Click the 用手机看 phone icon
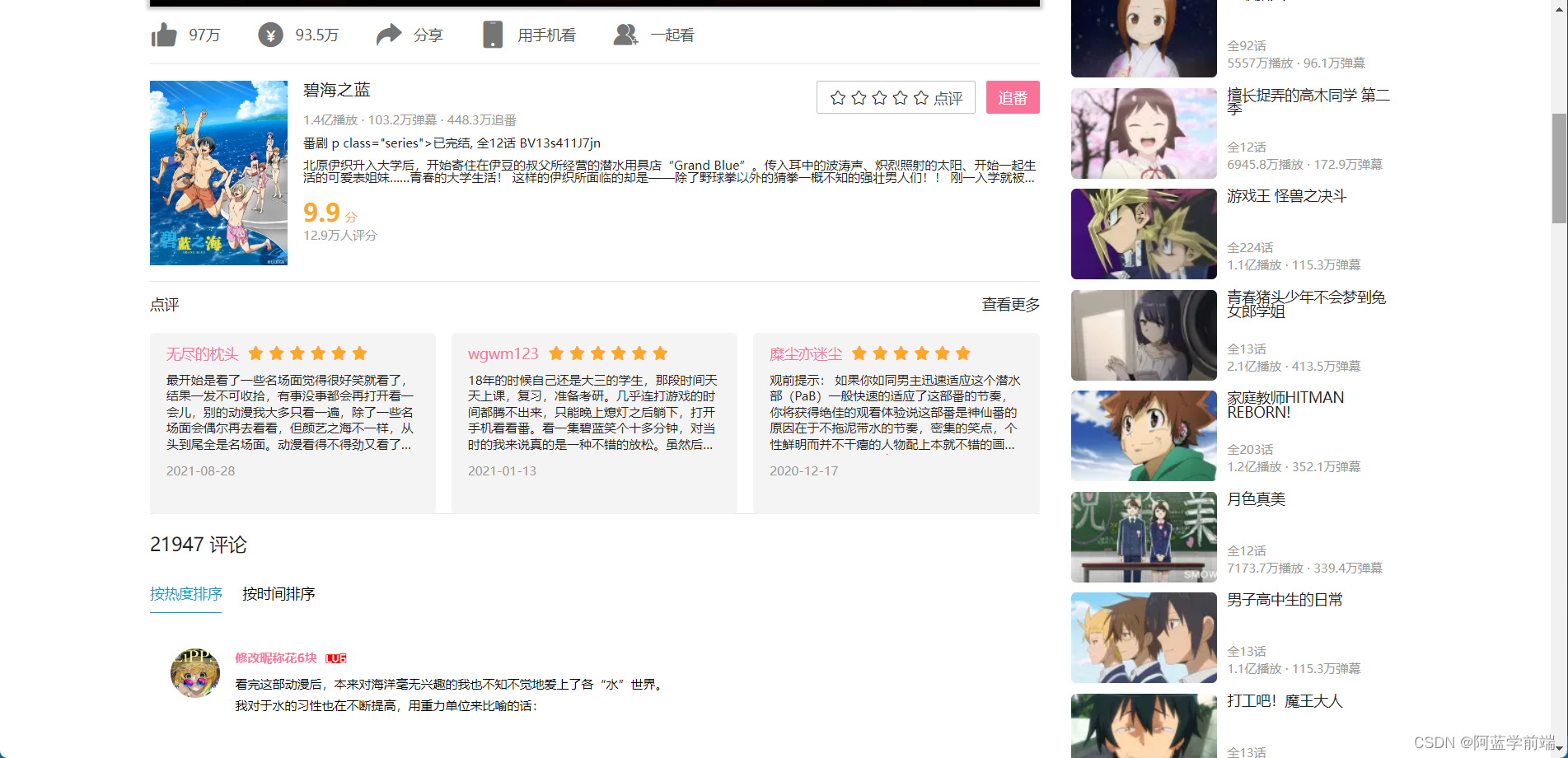Viewport: 1568px width, 758px height. click(x=493, y=35)
